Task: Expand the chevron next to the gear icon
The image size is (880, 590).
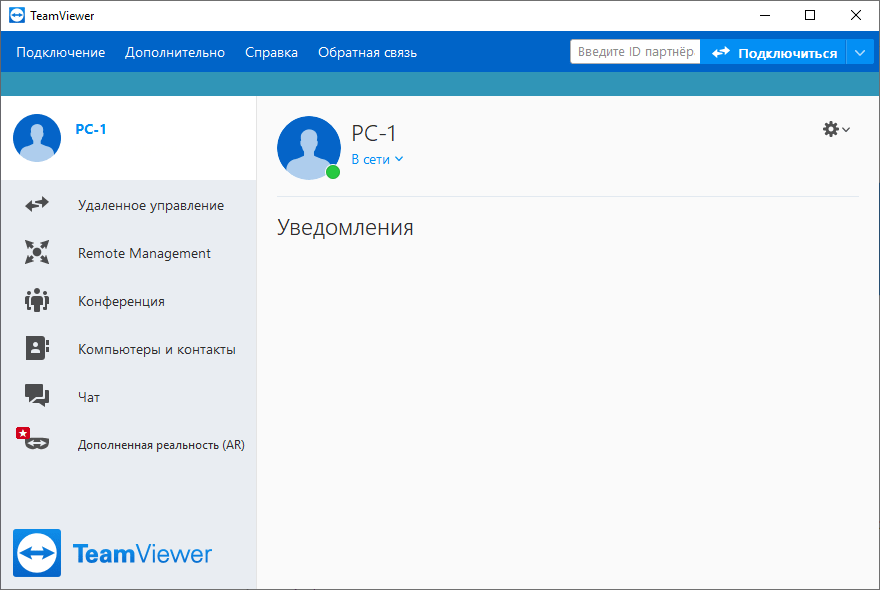Action: [846, 130]
